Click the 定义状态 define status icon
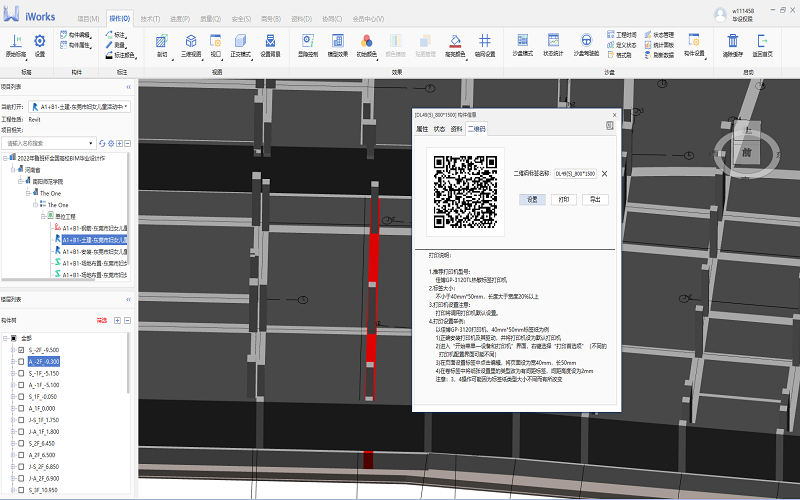800x500 pixels. (x=611, y=44)
